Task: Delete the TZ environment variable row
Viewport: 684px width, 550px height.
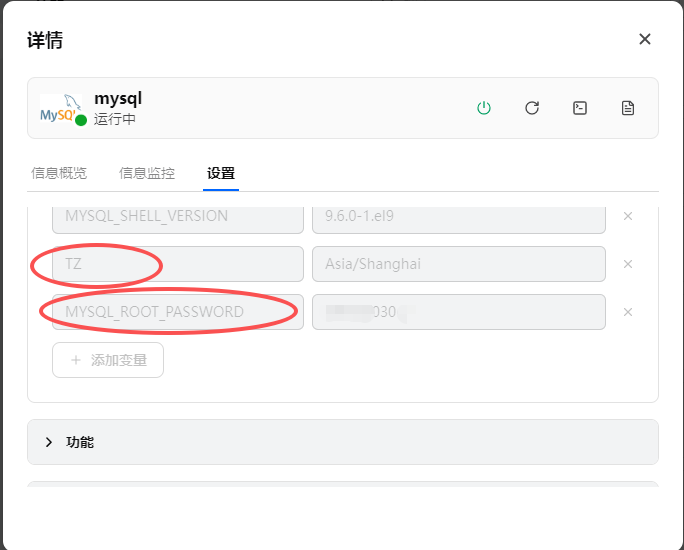Action: pyautogui.click(x=628, y=264)
